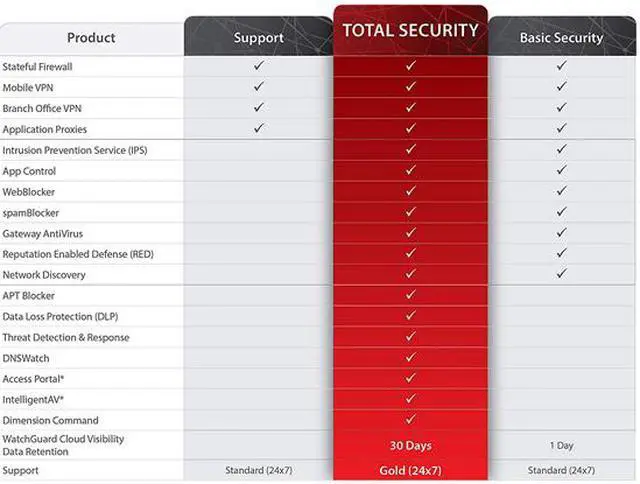640x484 pixels.
Task: Click the Product header cell
Action: [91, 38]
